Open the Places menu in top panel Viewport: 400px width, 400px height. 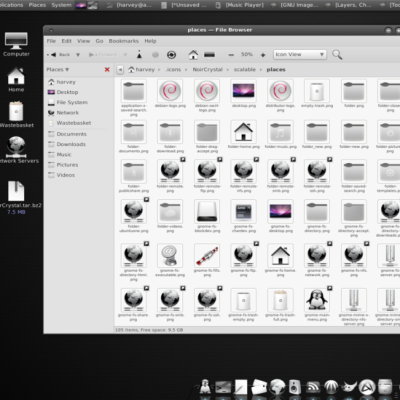pyautogui.click(x=37, y=5)
